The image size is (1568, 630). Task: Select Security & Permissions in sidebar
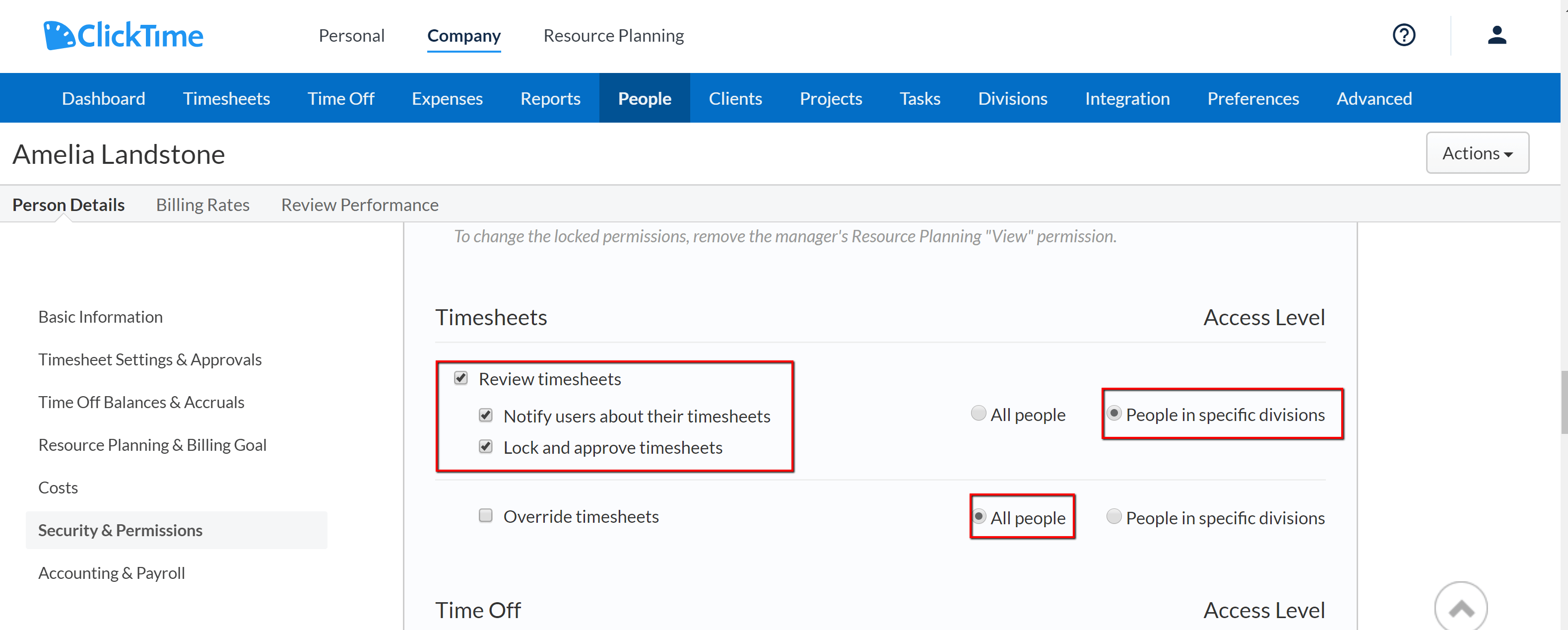(x=177, y=530)
